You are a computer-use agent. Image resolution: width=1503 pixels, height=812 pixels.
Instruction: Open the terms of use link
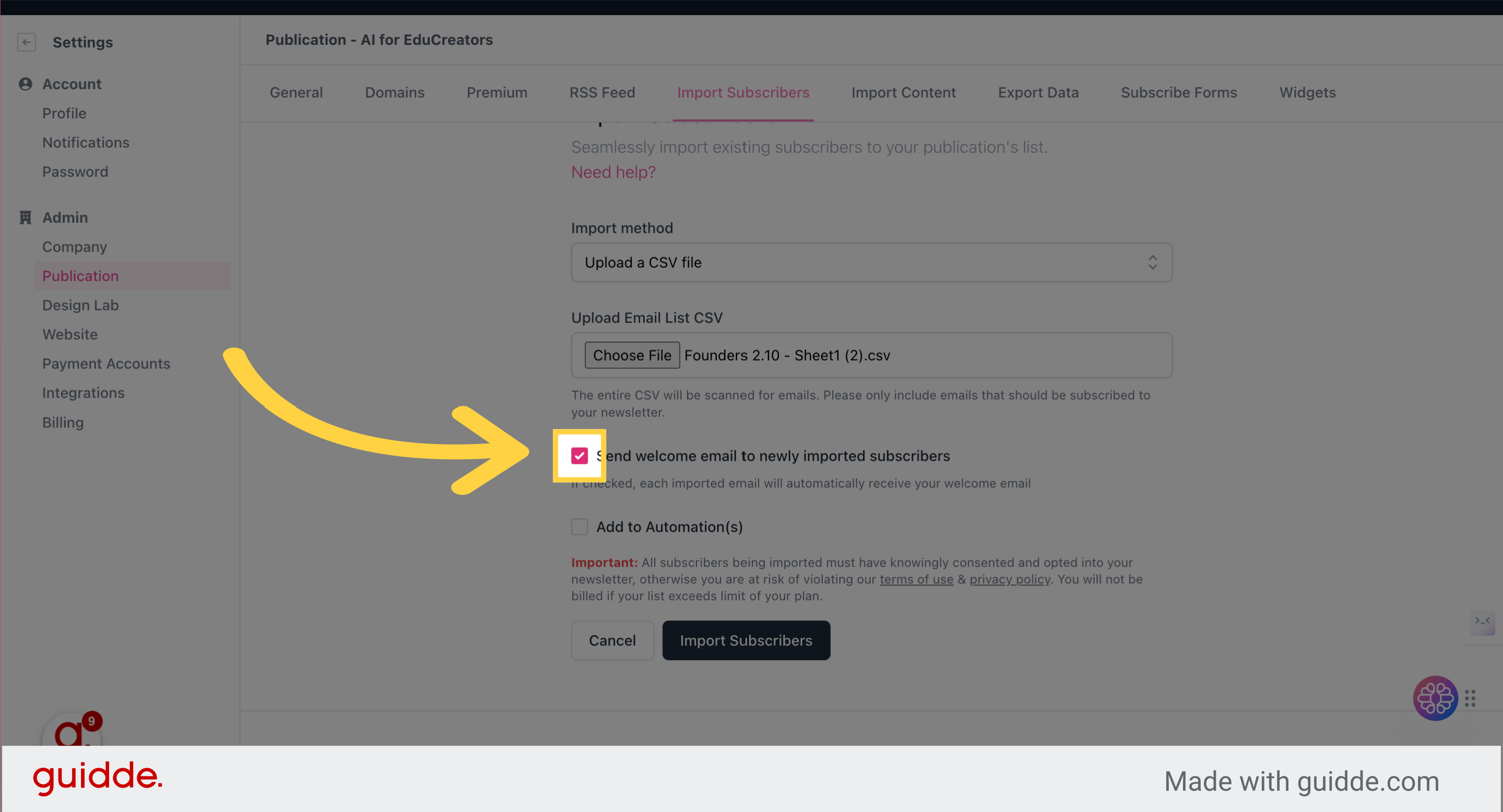tap(916, 579)
